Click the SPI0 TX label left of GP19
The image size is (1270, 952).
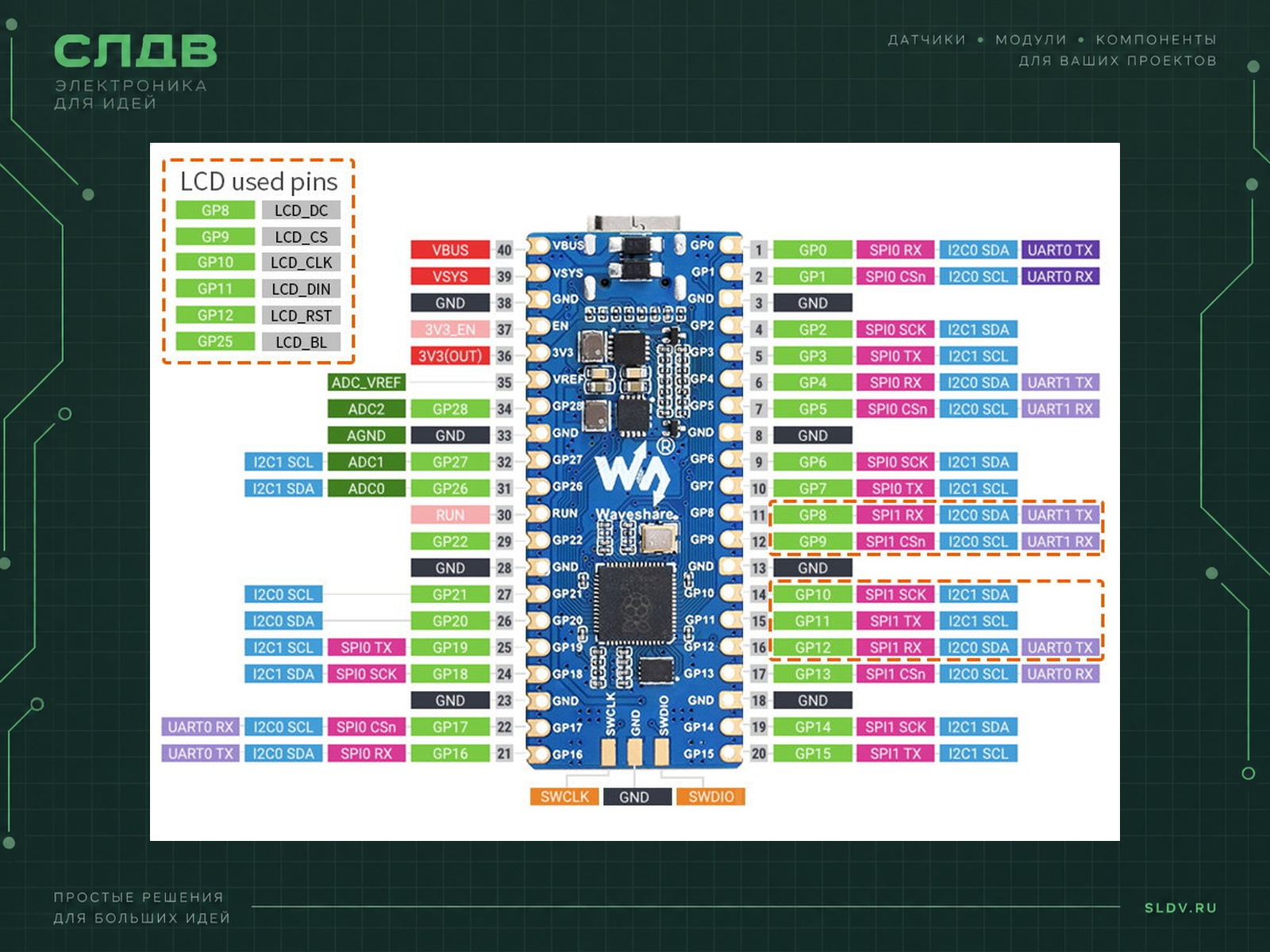[x=366, y=647]
